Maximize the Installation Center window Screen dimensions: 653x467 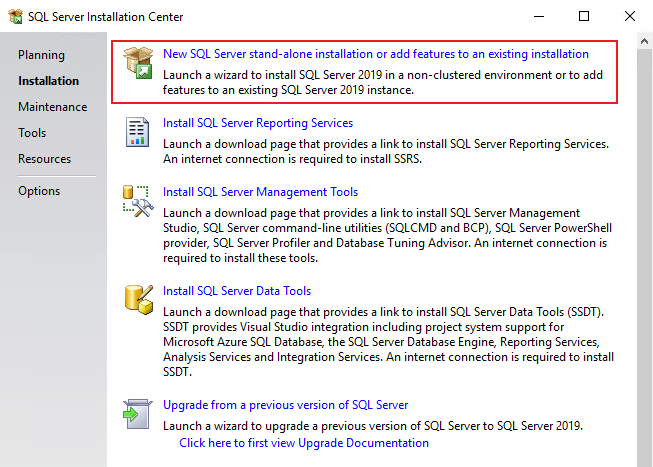(x=584, y=16)
